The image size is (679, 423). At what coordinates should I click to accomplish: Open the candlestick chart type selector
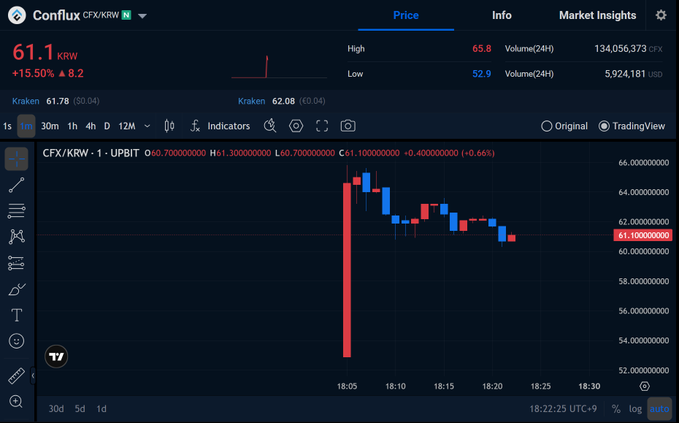coord(169,126)
